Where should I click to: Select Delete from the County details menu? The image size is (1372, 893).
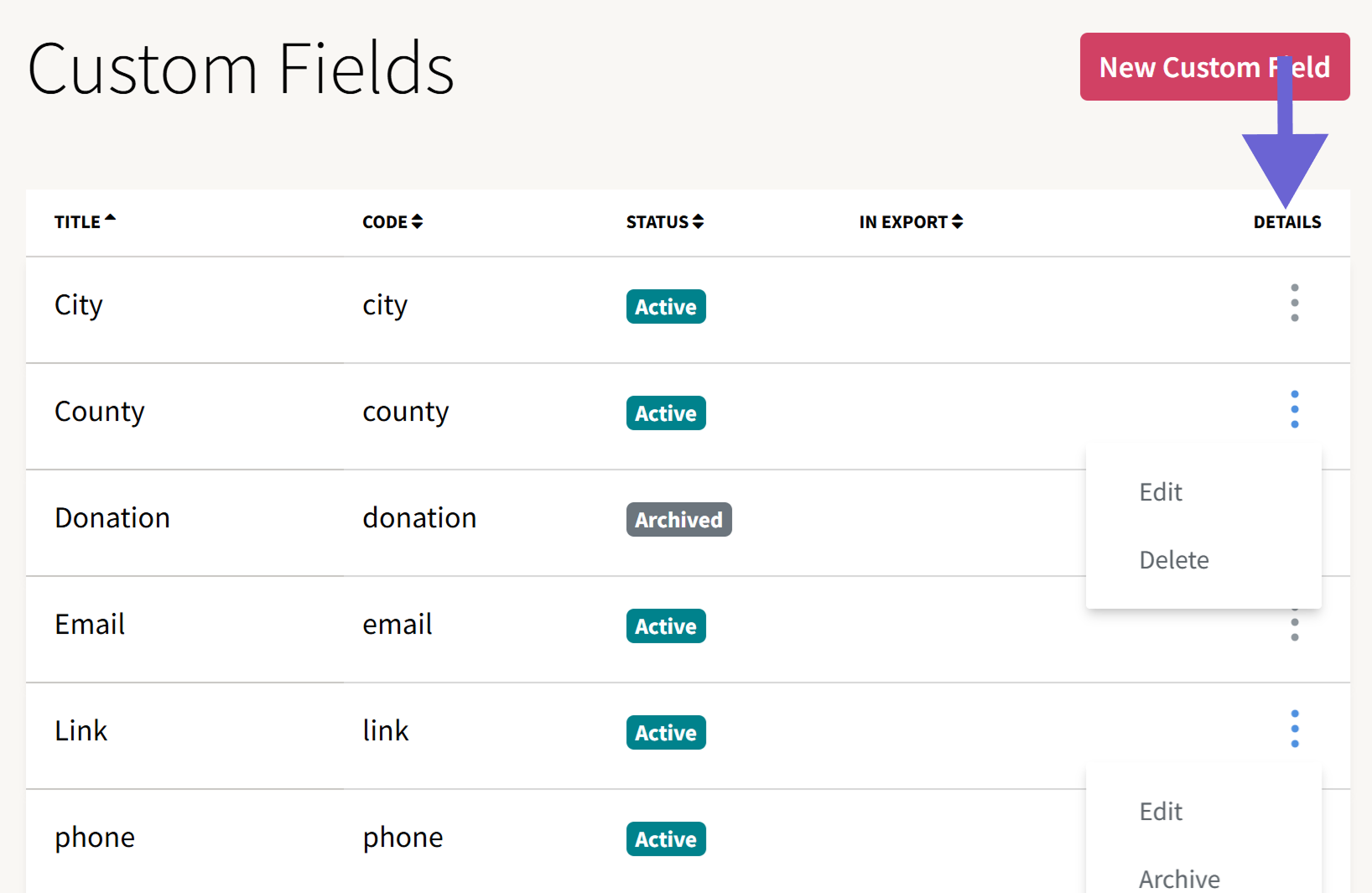coord(1174,559)
